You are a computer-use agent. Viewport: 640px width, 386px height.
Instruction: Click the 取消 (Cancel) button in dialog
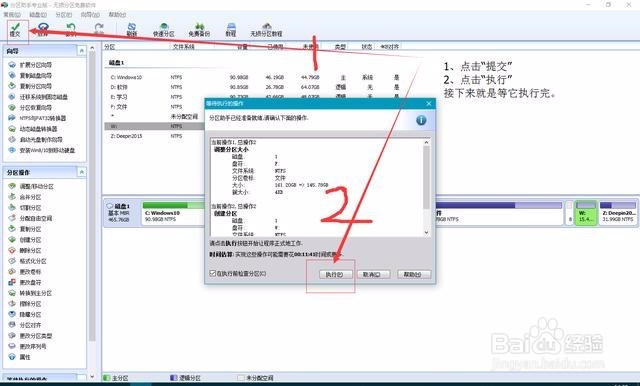373,274
